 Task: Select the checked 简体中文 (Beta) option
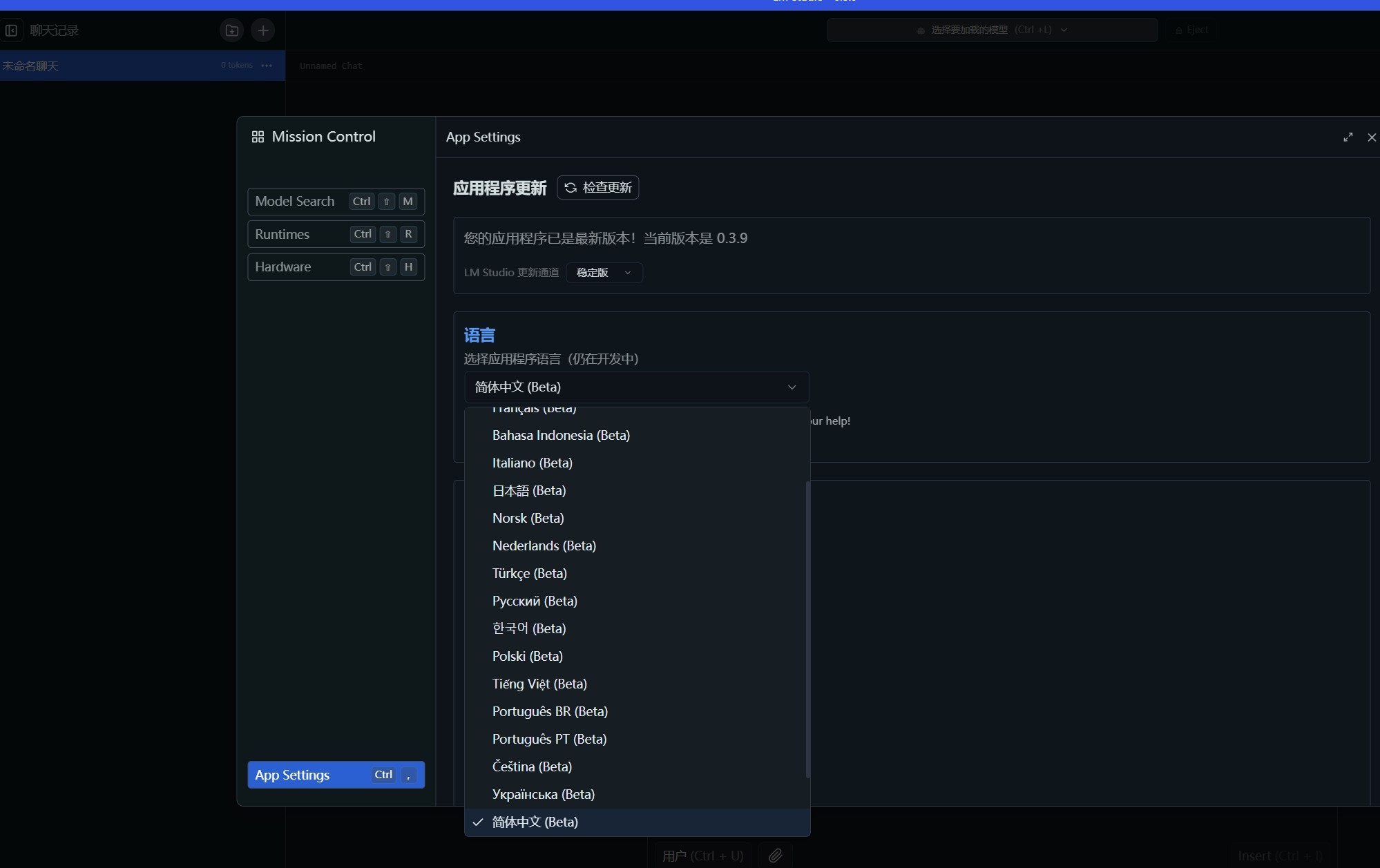point(635,822)
